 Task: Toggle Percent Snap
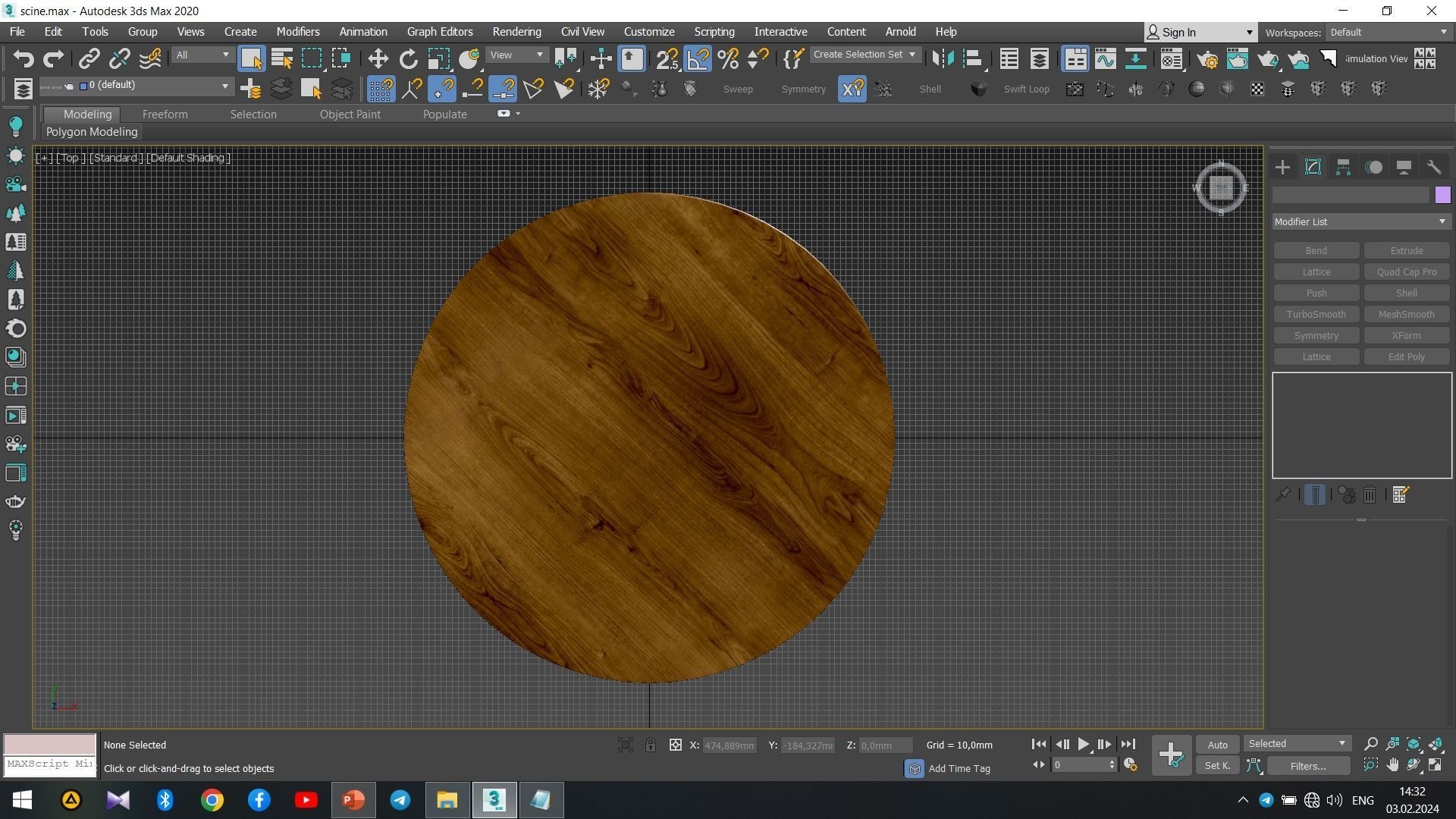(728, 58)
